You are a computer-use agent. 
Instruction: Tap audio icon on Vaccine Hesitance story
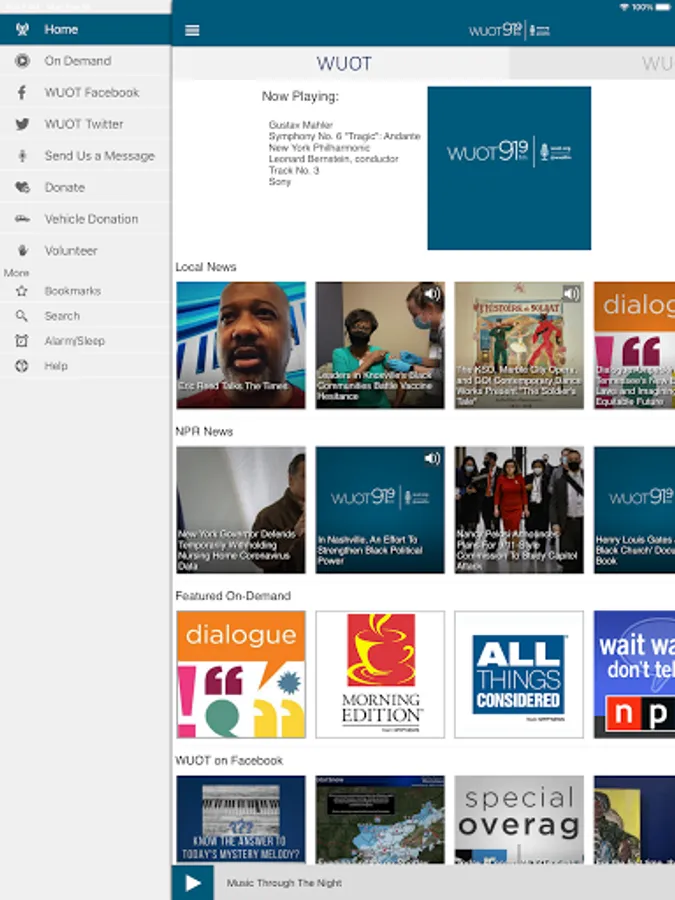[432, 294]
